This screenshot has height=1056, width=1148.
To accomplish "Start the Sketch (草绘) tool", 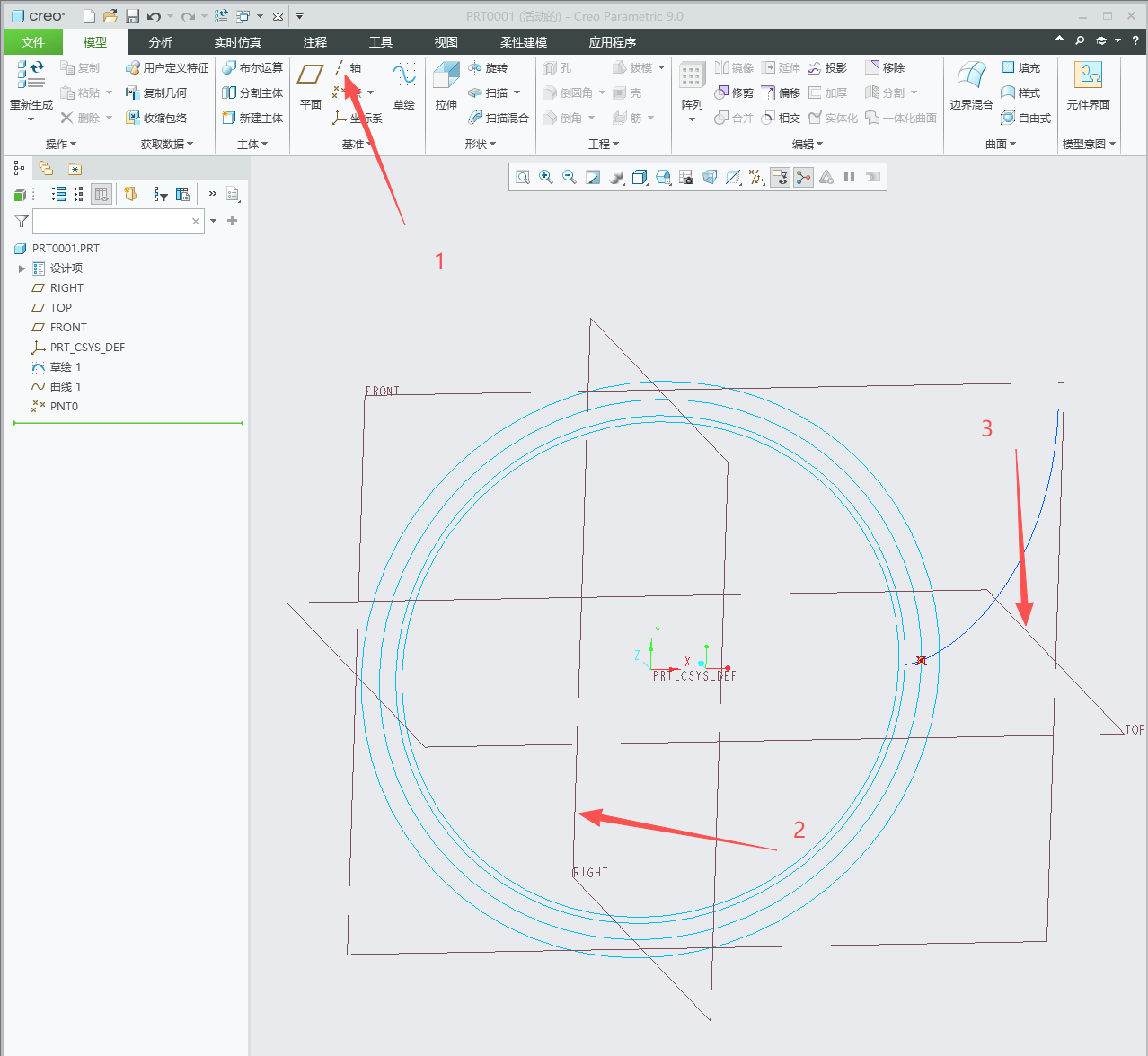I will pyautogui.click(x=404, y=86).
